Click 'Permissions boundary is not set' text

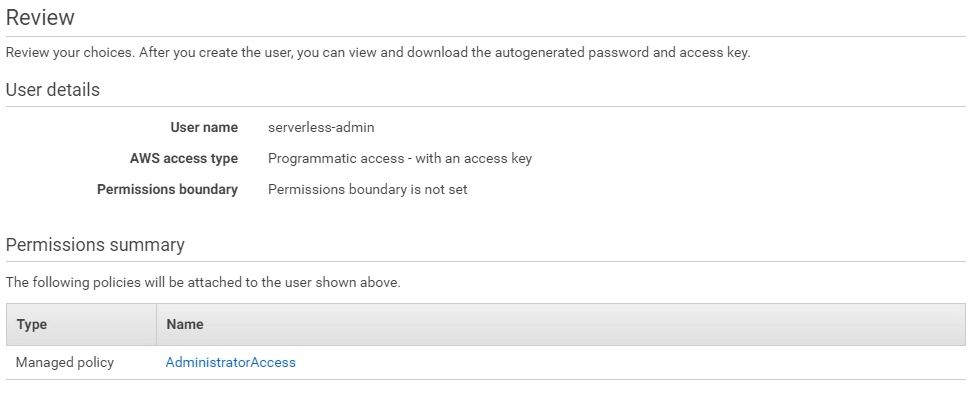click(367, 189)
